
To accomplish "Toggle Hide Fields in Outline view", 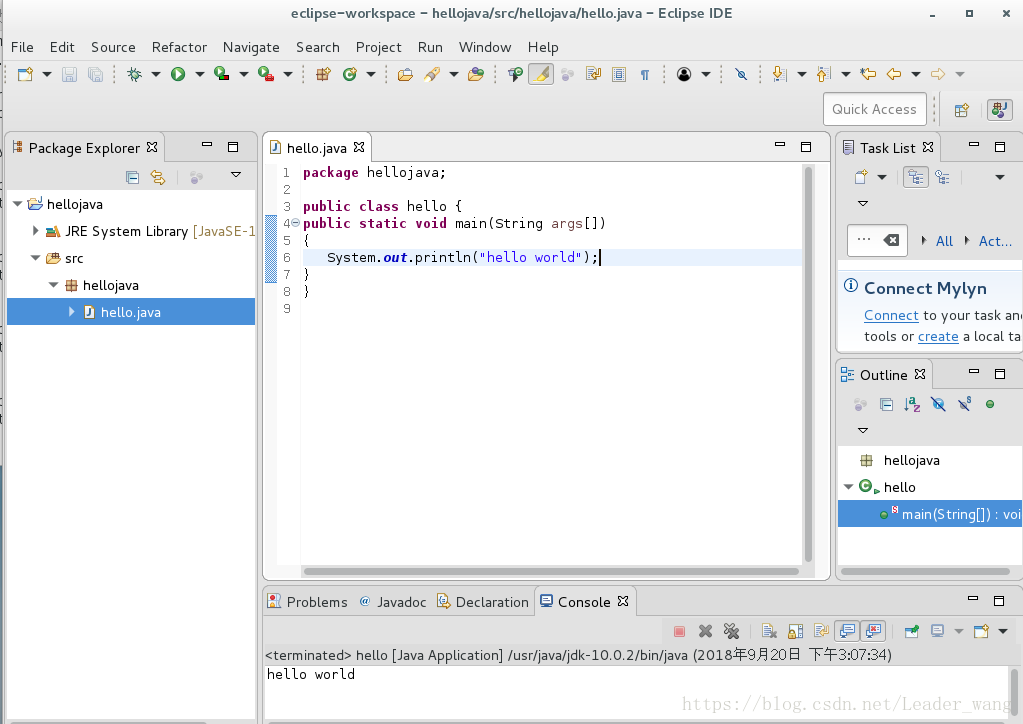I will (938, 404).
